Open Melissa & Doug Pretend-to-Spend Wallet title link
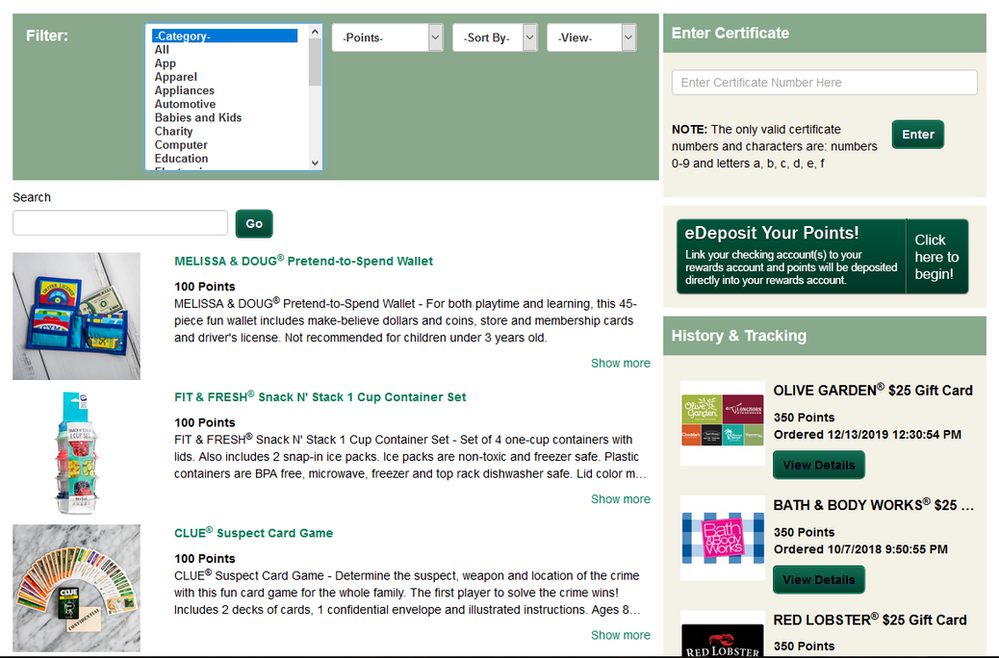 [303, 261]
